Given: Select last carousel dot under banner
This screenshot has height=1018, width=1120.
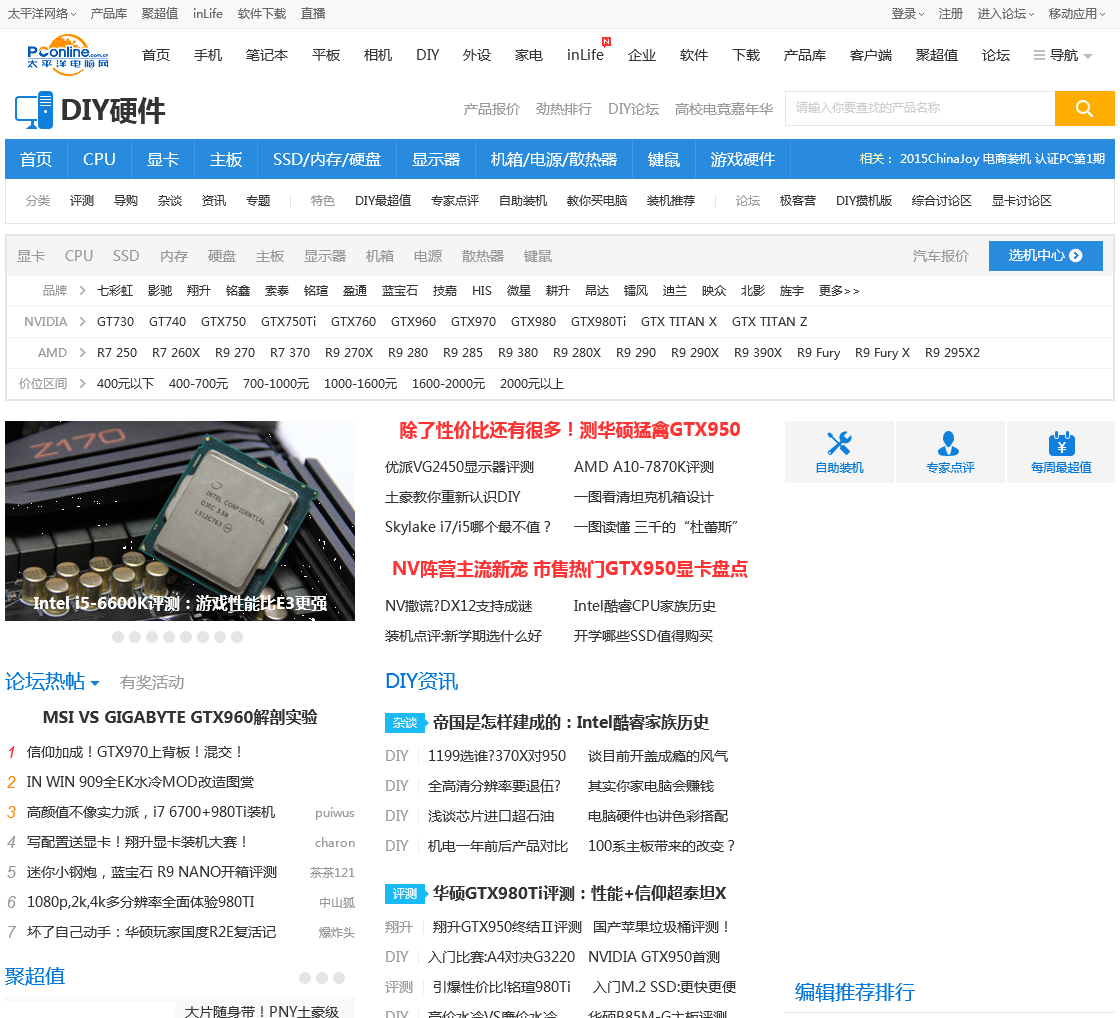Looking at the screenshot, I should [x=237, y=637].
